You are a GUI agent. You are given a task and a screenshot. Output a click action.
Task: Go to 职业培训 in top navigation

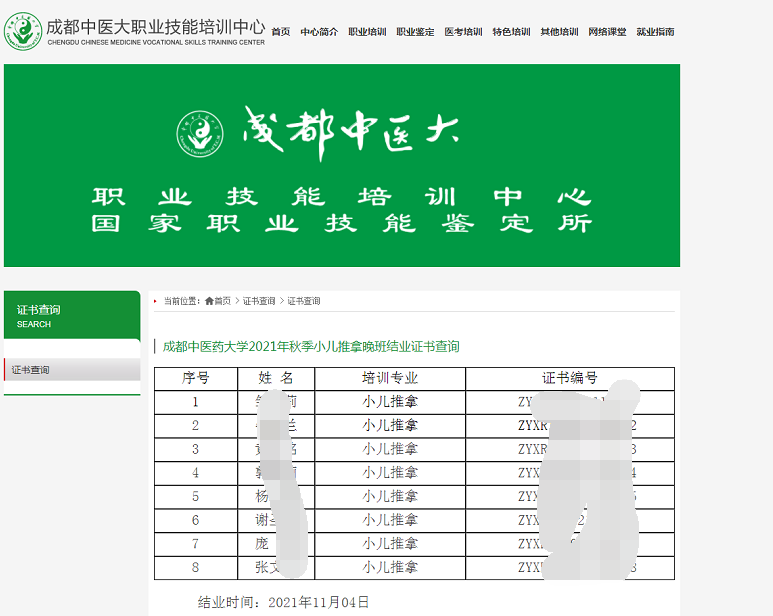point(367,32)
